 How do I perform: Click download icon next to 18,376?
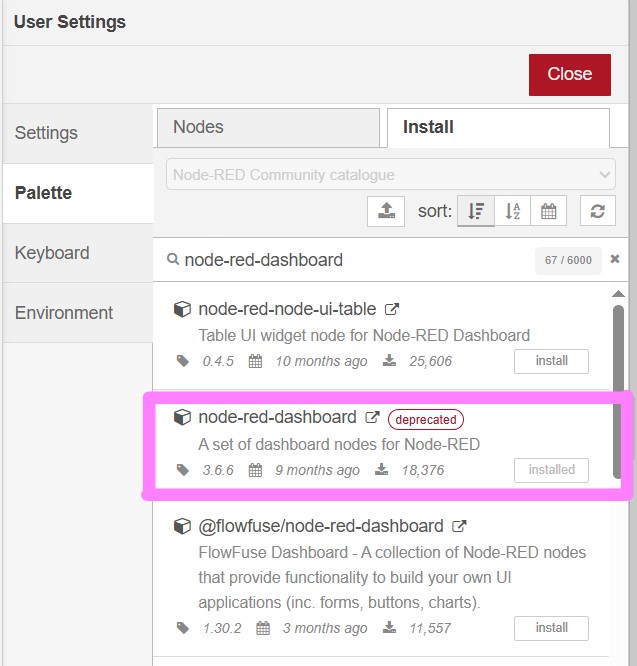coord(381,469)
